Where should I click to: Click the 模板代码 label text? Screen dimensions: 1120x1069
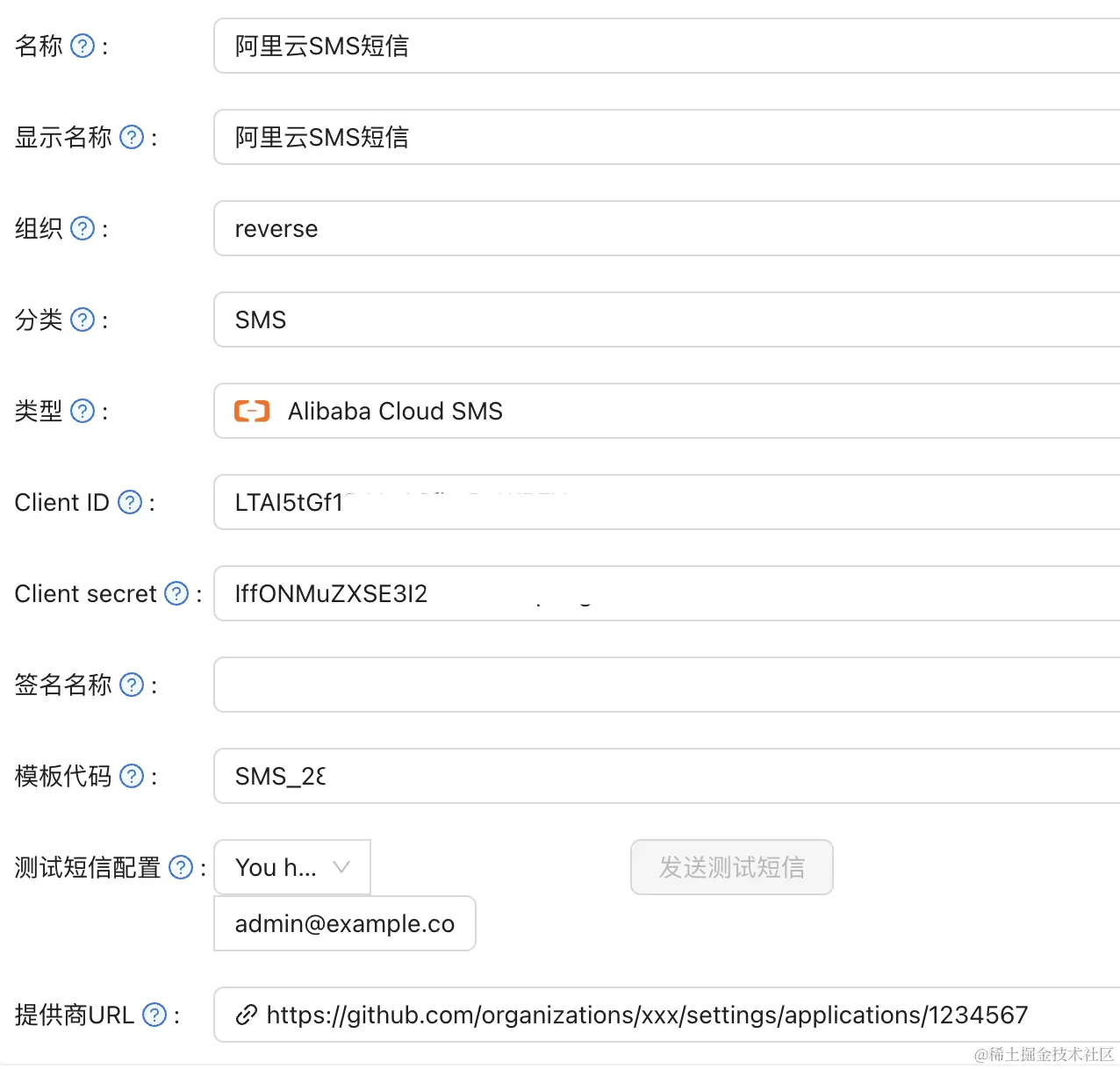point(63,776)
